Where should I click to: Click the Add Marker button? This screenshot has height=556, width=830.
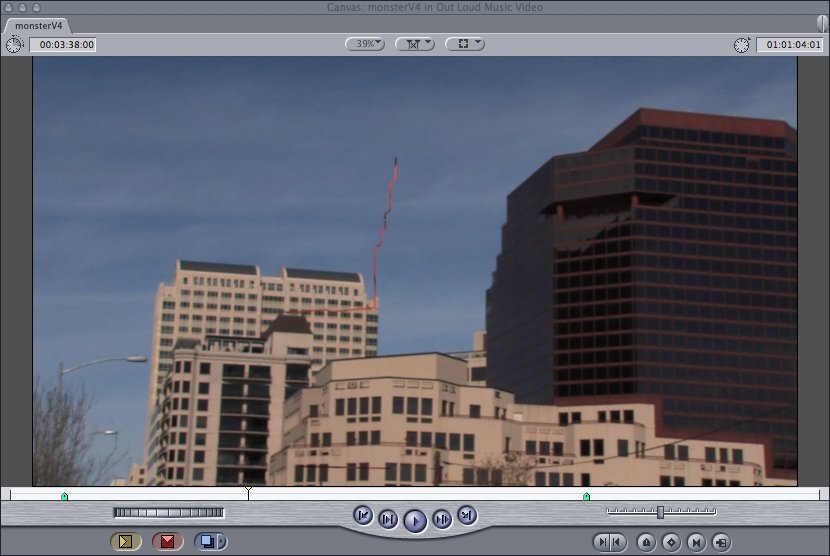click(x=646, y=542)
